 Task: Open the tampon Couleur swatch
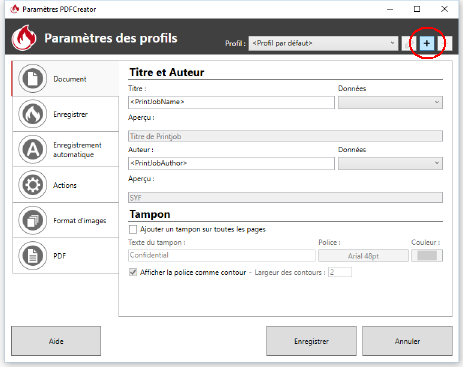coord(427,256)
